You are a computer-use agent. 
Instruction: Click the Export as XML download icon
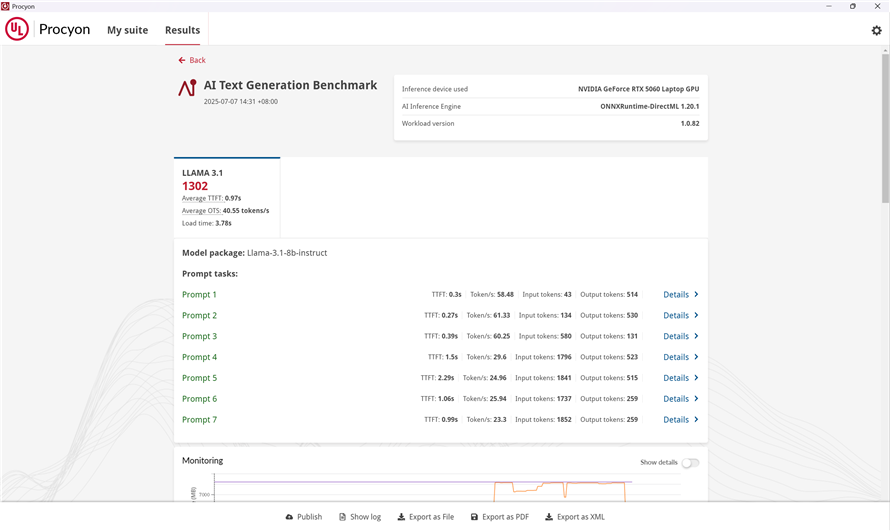[x=549, y=517]
